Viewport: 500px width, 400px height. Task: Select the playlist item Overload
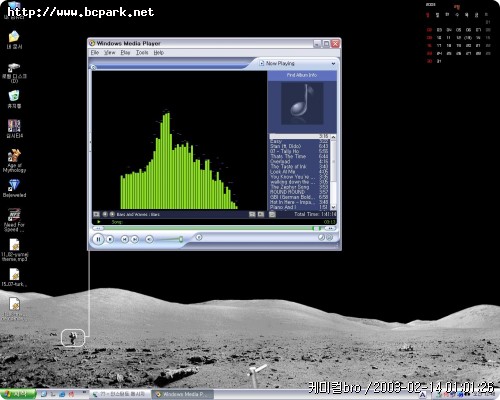coord(299,162)
